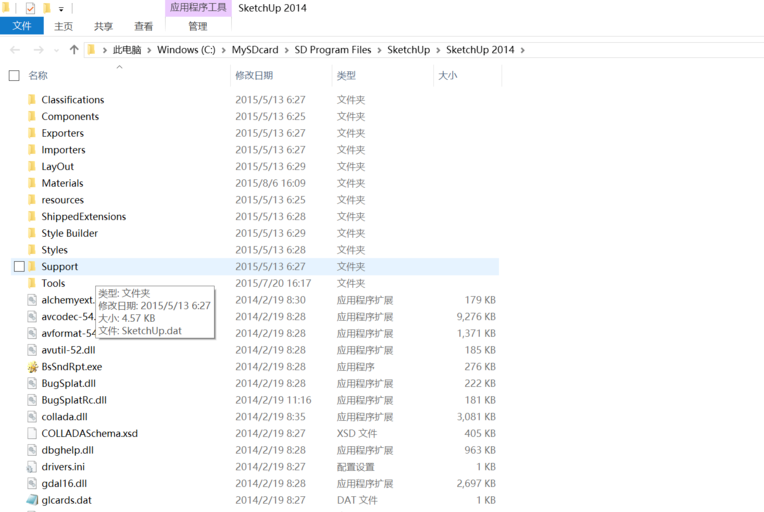The image size is (764, 512).
Task: Switch to the 查看 ribbon tab
Action: pos(143,26)
